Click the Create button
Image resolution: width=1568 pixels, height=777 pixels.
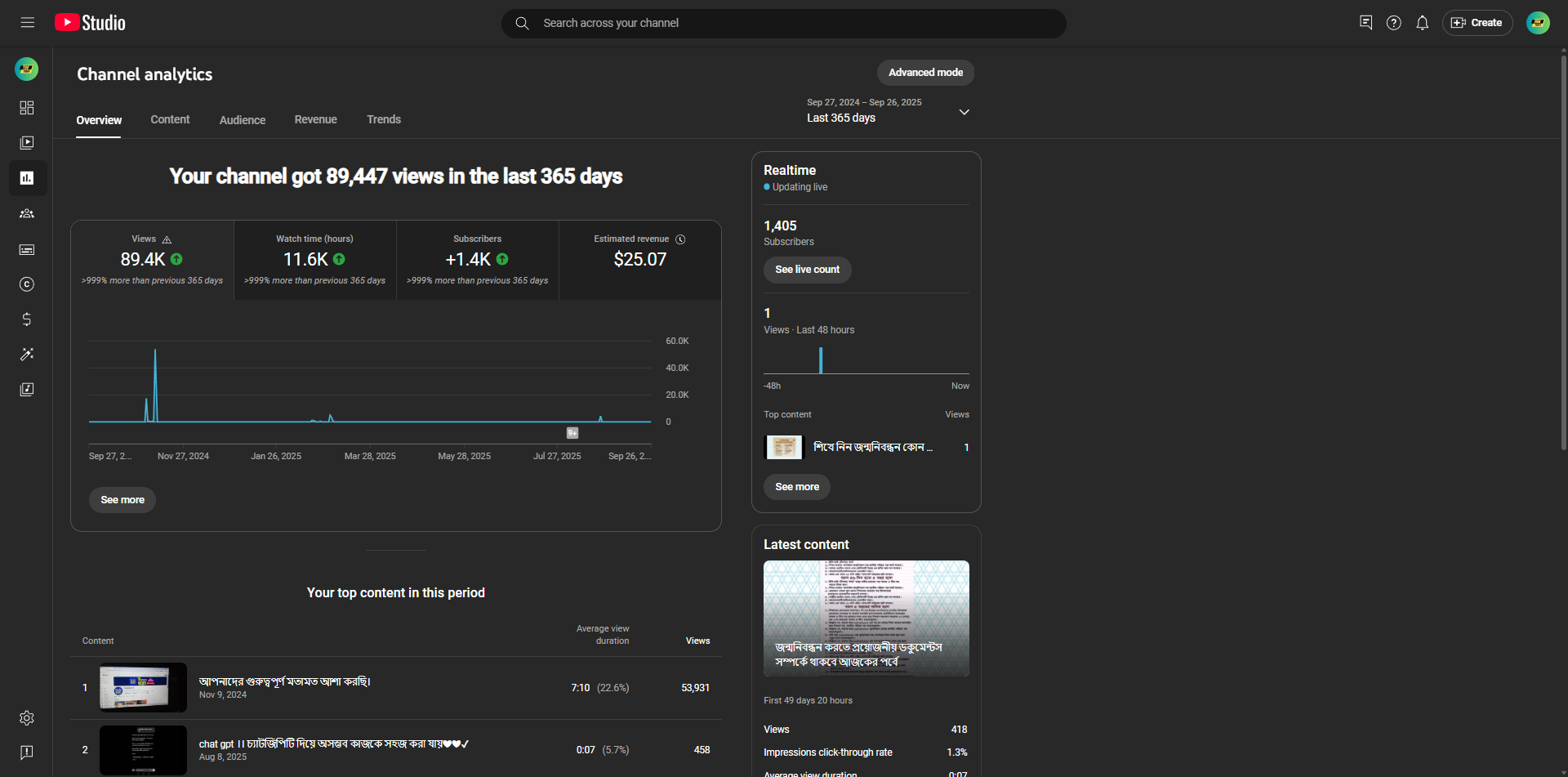(x=1477, y=23)
